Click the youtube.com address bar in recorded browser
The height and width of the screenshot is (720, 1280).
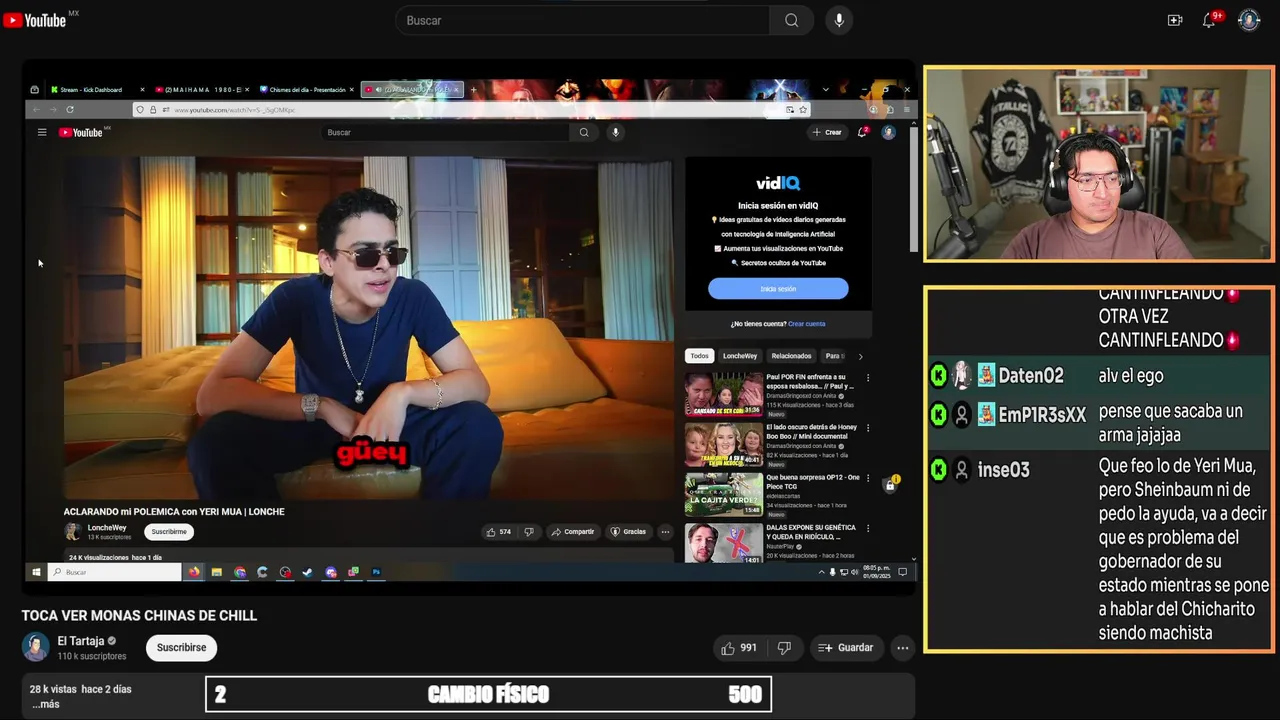(x=470, y=109)
